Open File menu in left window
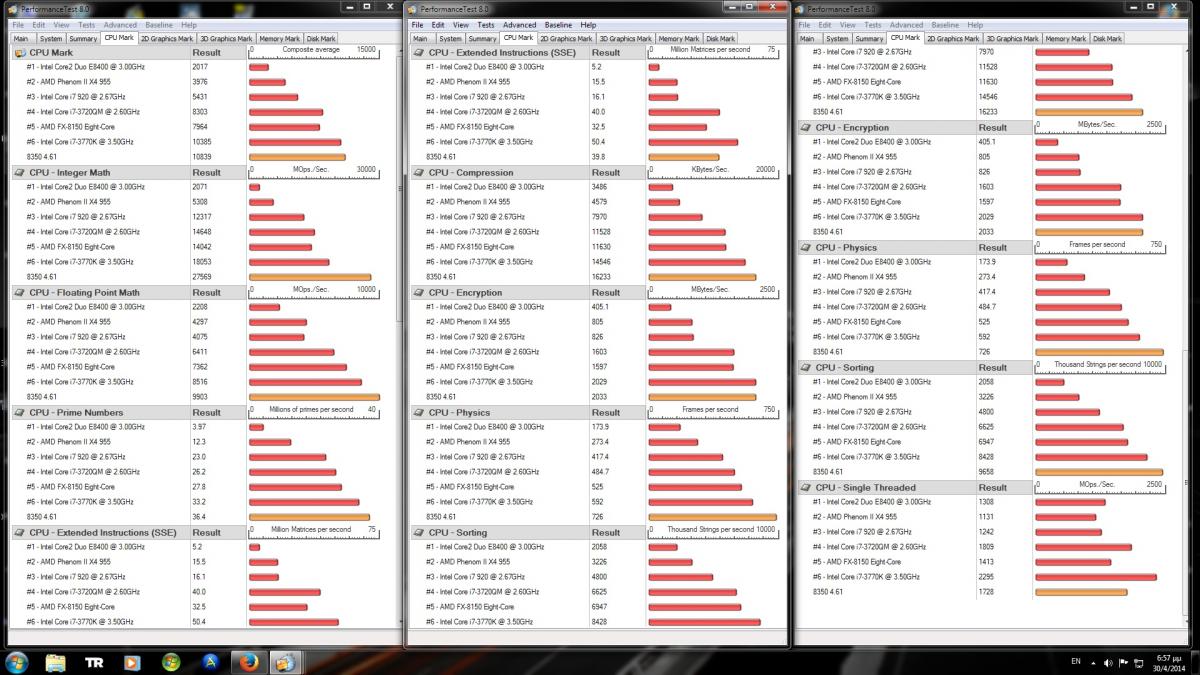 point(17,24)
